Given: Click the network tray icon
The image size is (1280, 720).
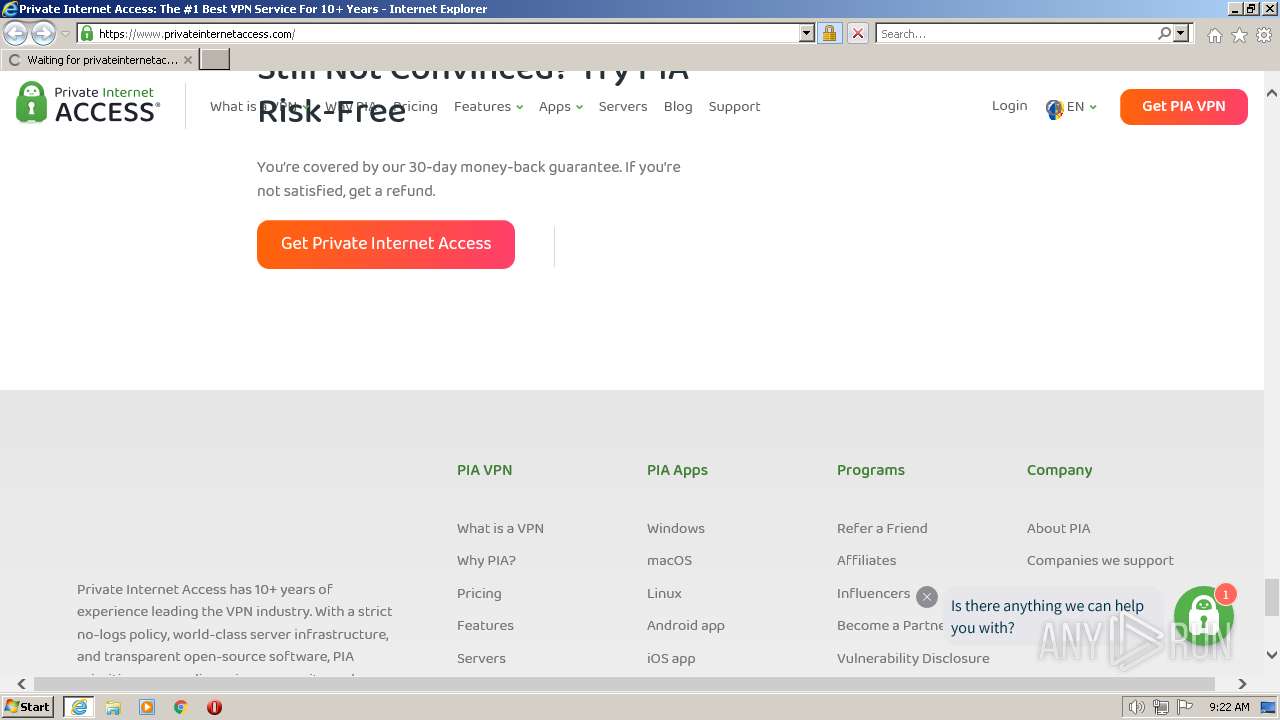Looking at the screenshot, I should point(1160,707).
